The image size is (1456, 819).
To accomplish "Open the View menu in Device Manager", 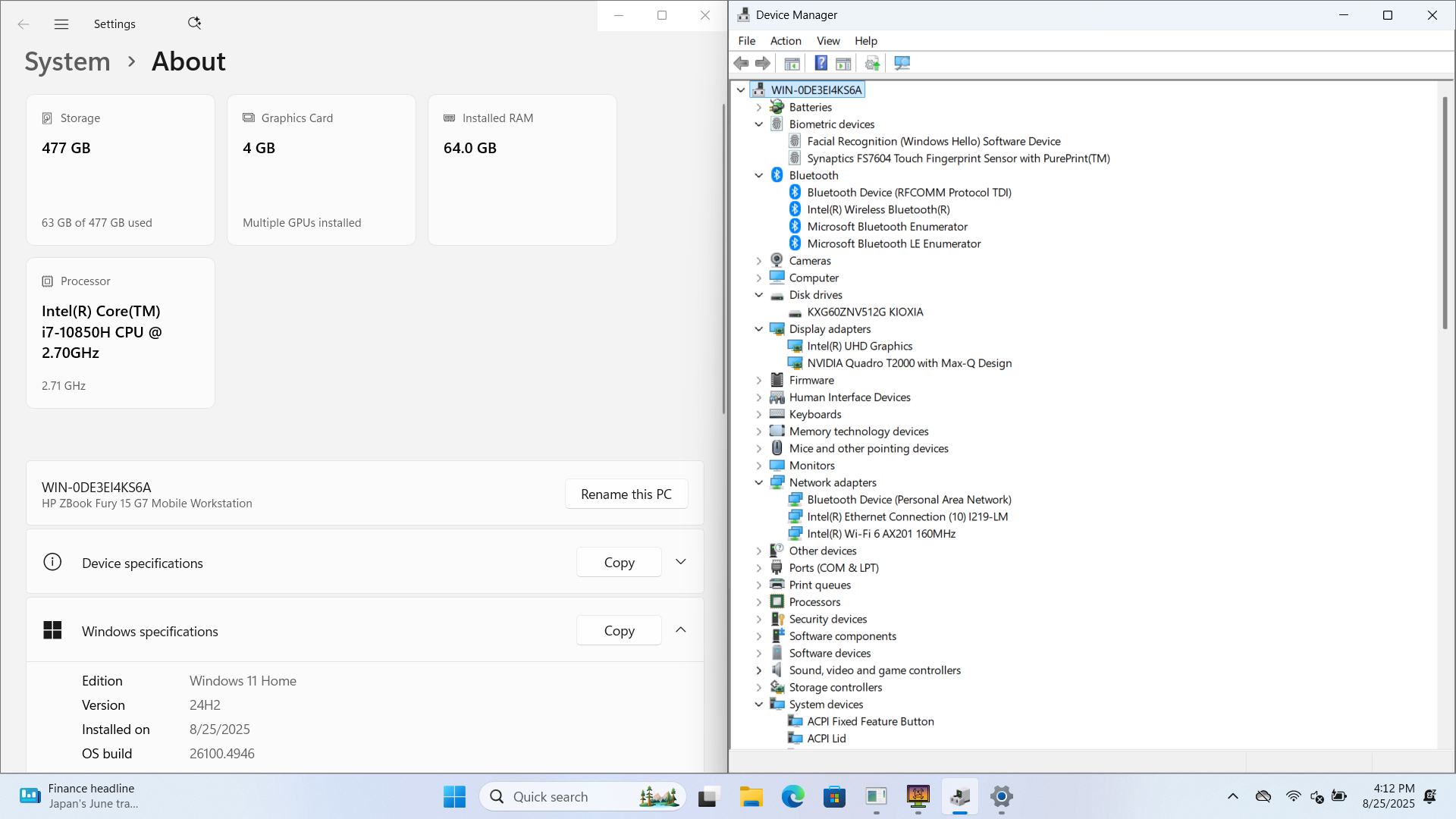I will pos(828,41).
